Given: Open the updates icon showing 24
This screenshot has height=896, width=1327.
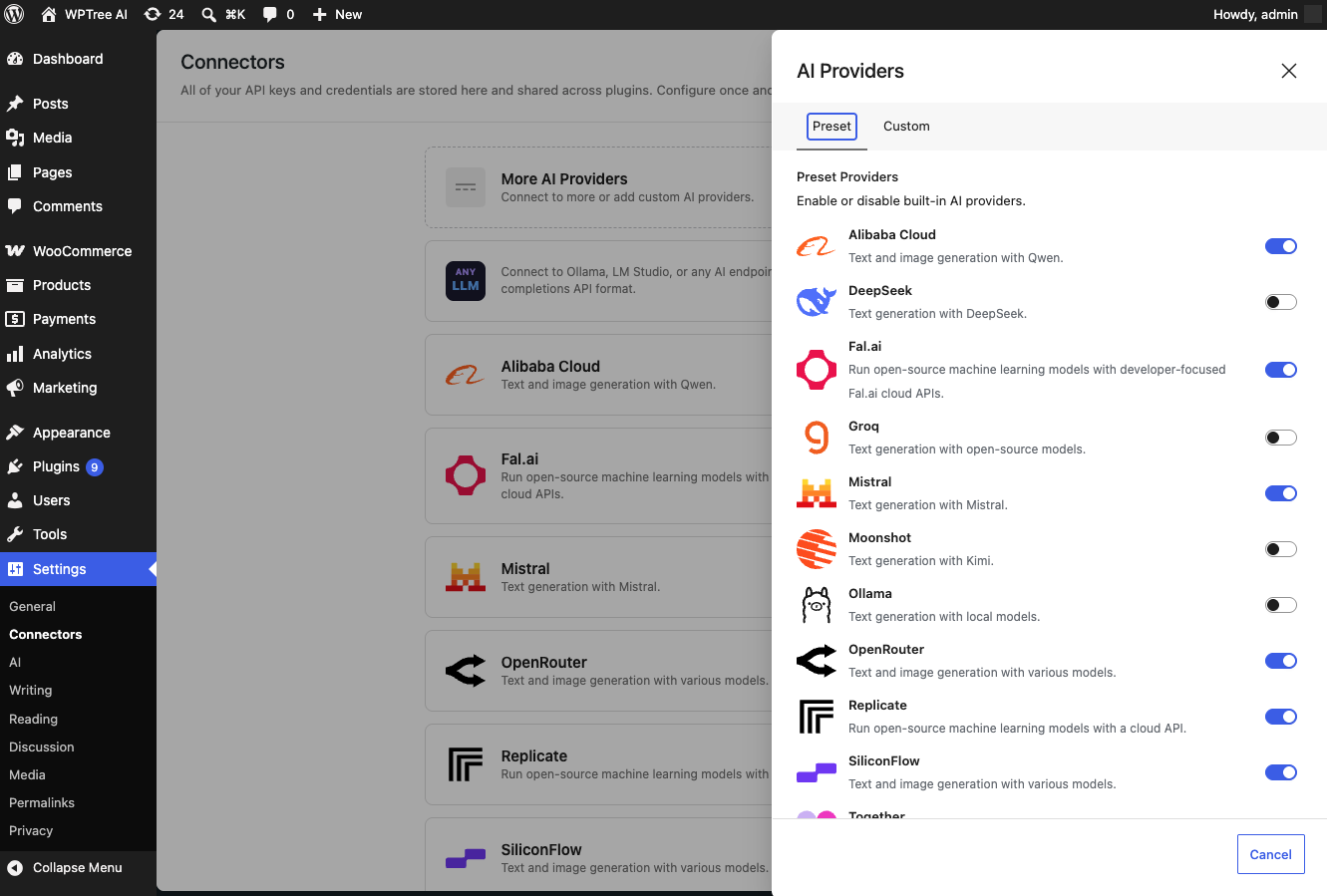Looking at the screenshot, I should pyautogui.click(x=165, y=14).
